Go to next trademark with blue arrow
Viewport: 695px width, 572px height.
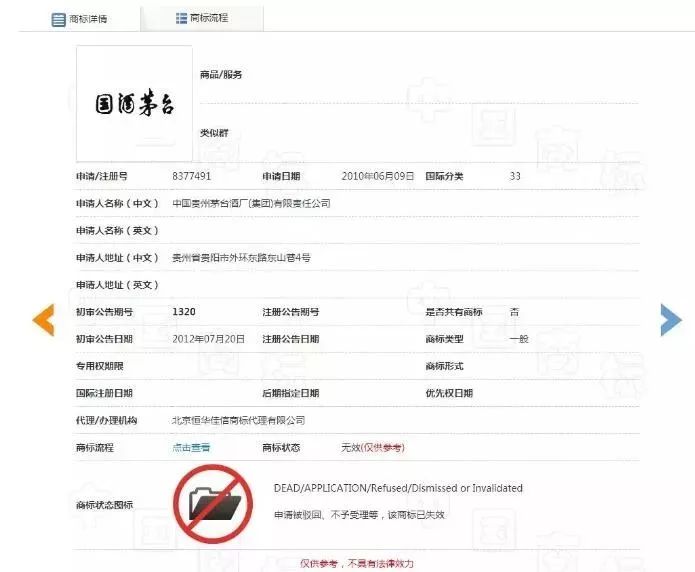tap(670, 319)
